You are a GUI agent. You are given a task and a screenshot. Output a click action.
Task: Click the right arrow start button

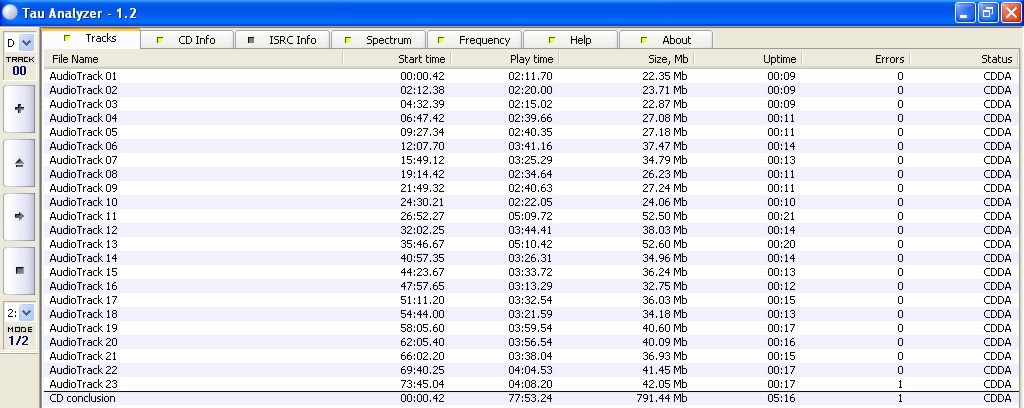click(x=20, y=216)
